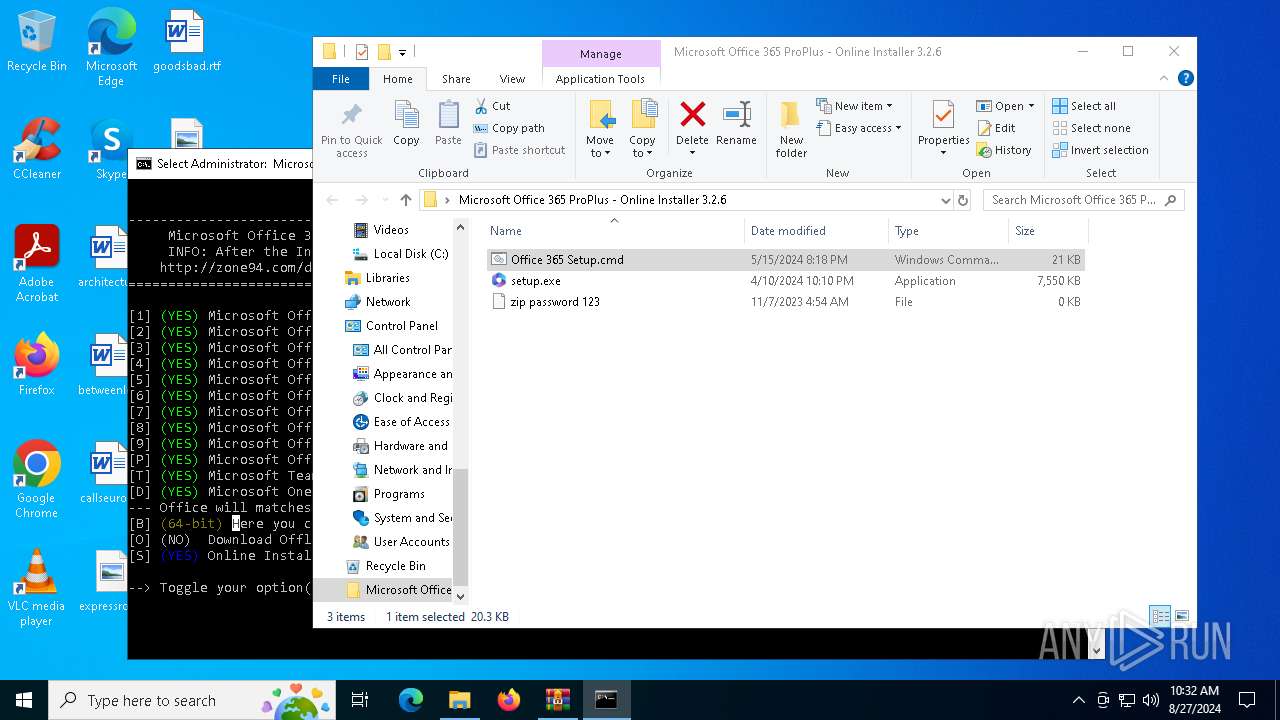Sort by Name column header

click(614, 231)
